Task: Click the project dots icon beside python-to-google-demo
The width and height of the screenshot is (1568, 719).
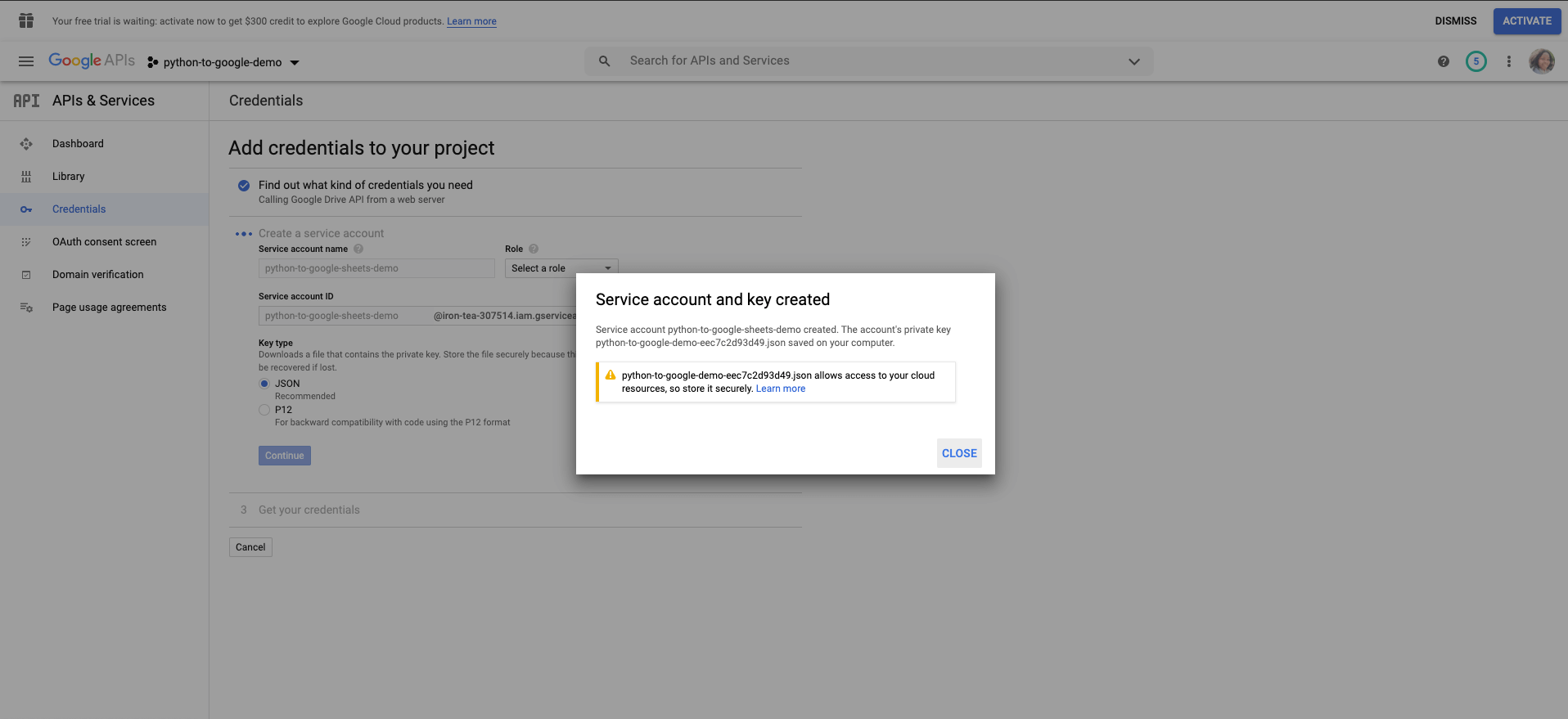Action: (x=152, y=62)
